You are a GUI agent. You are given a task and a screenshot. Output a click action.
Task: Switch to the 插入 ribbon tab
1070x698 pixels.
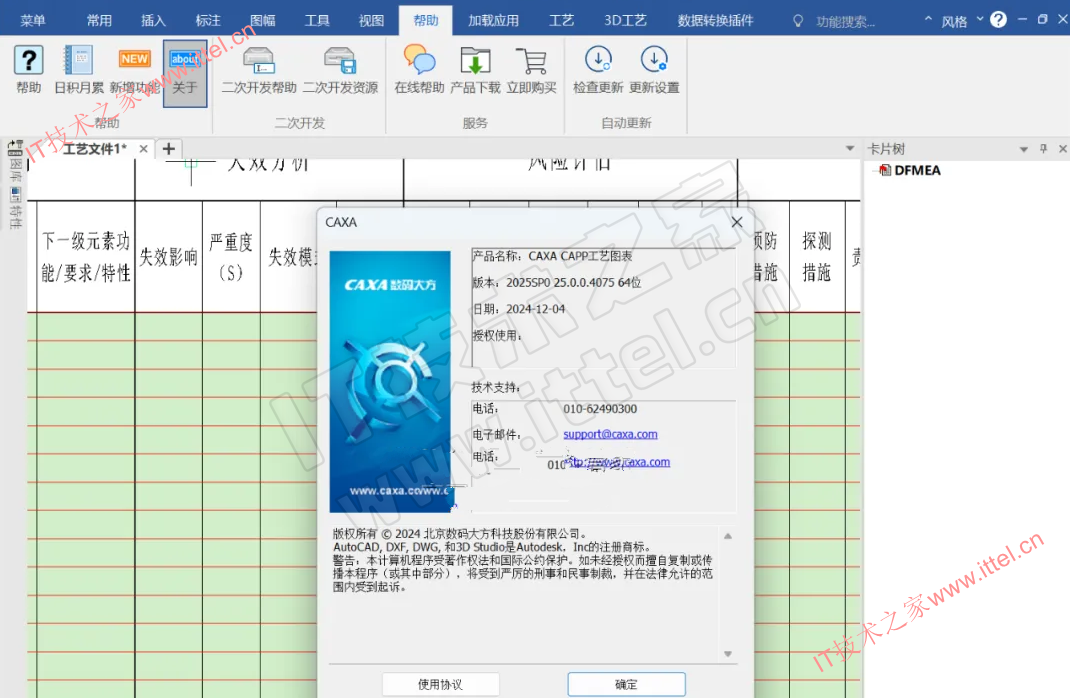pyautogui.click(x=154, y=20)
